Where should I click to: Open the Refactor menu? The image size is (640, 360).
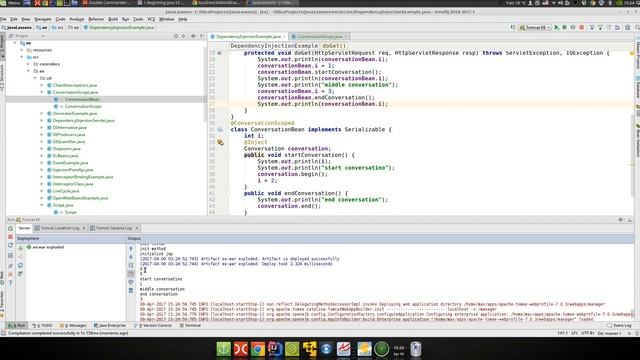(x=96, y=19)
